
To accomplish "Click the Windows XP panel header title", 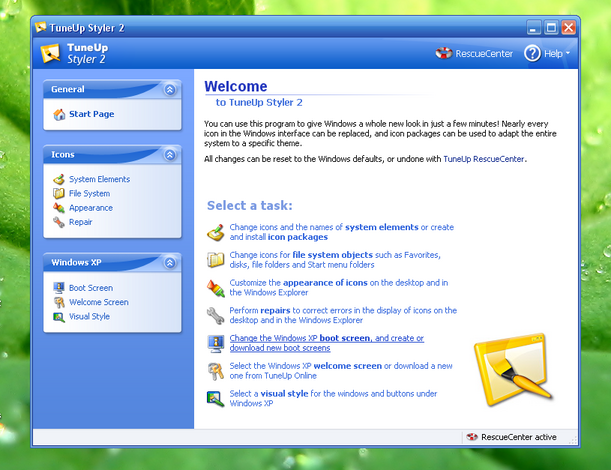I will pos(76,263).
